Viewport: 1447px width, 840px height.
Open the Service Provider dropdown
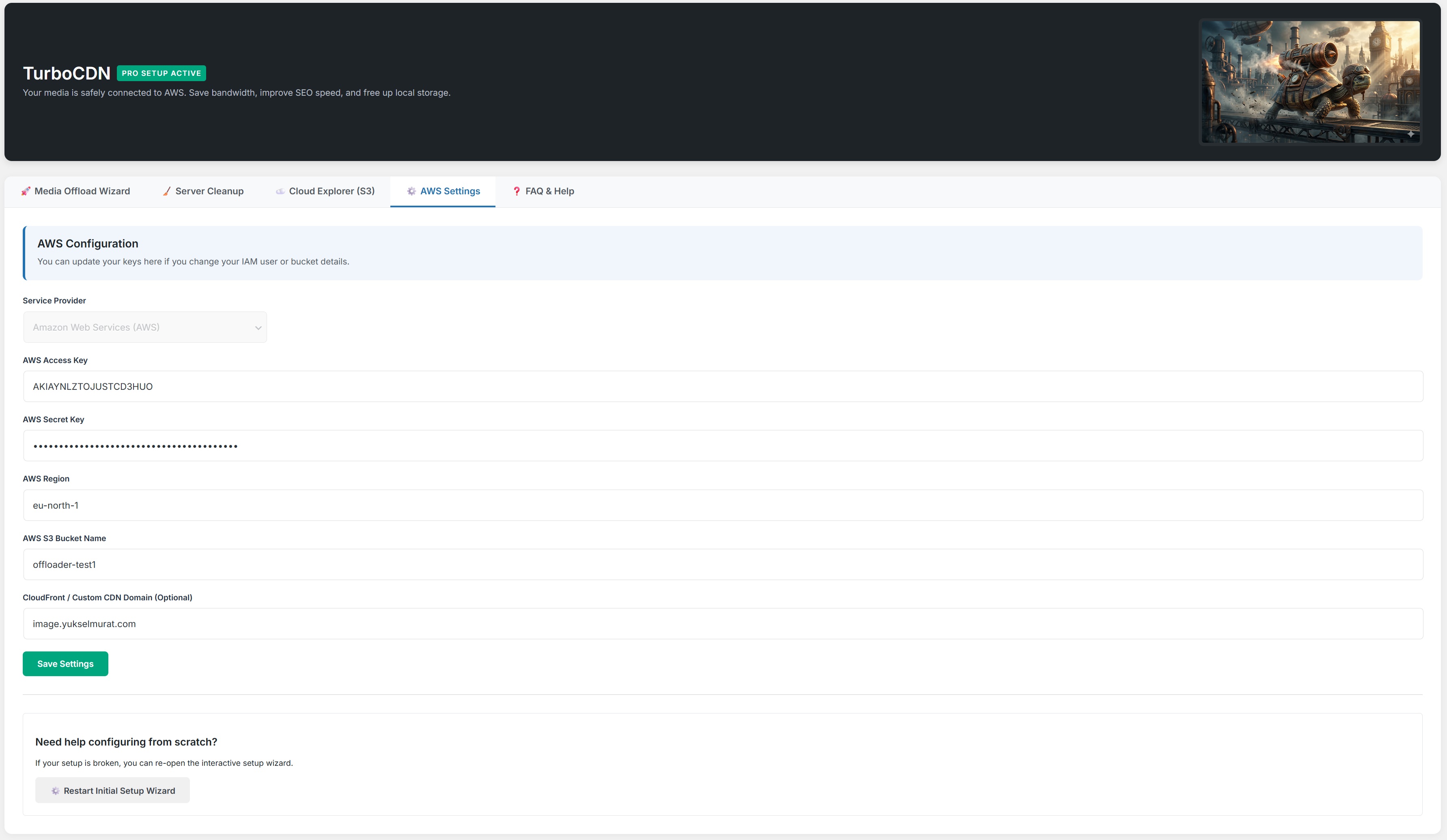coord(144,327)
